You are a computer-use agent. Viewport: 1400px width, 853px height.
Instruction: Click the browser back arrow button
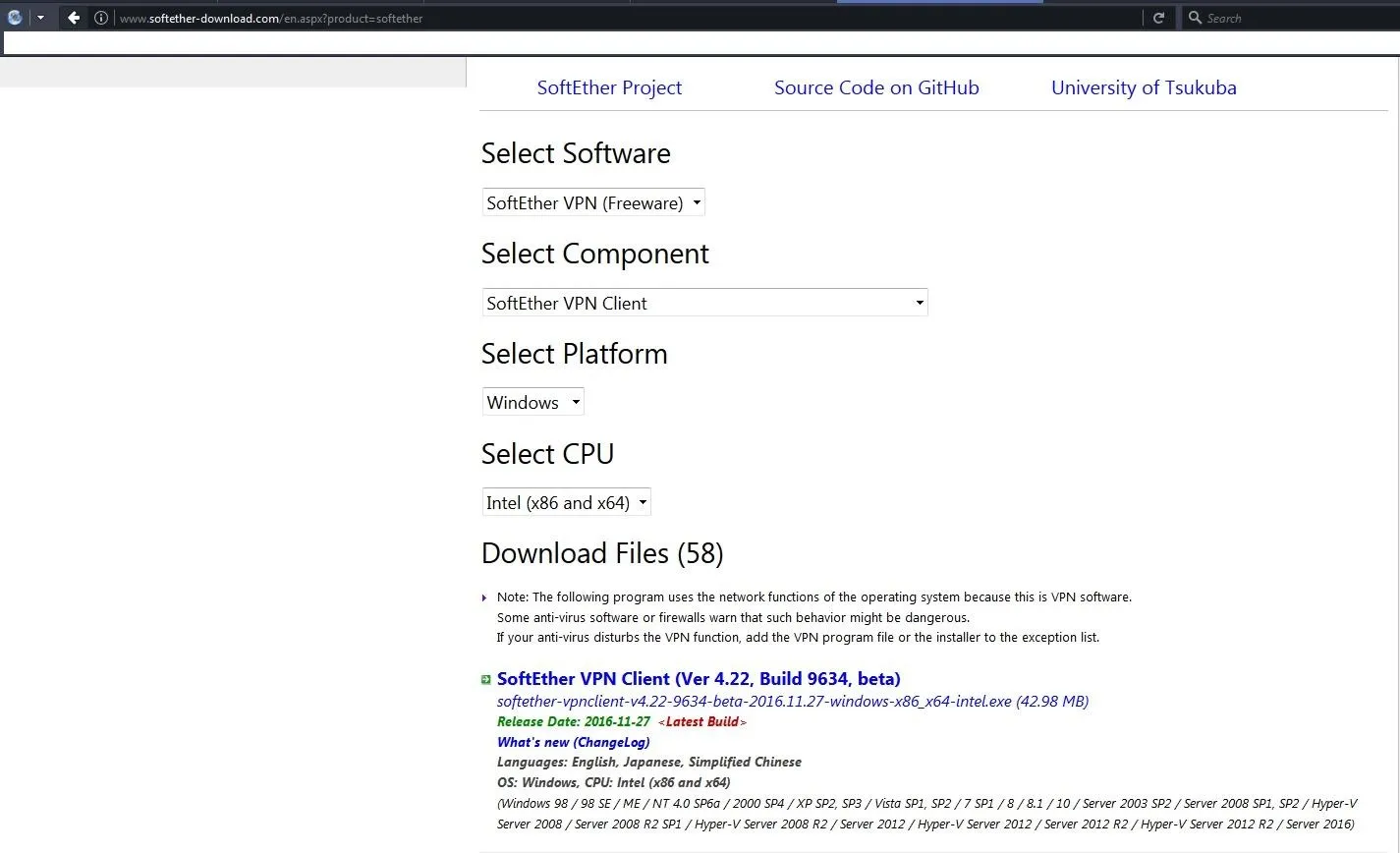(x=74, y=18)
